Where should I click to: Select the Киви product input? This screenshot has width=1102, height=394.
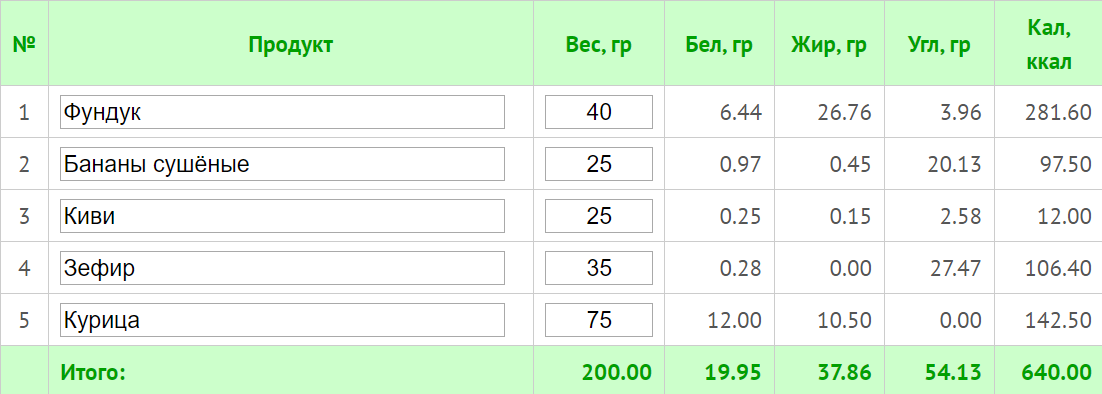283,216
